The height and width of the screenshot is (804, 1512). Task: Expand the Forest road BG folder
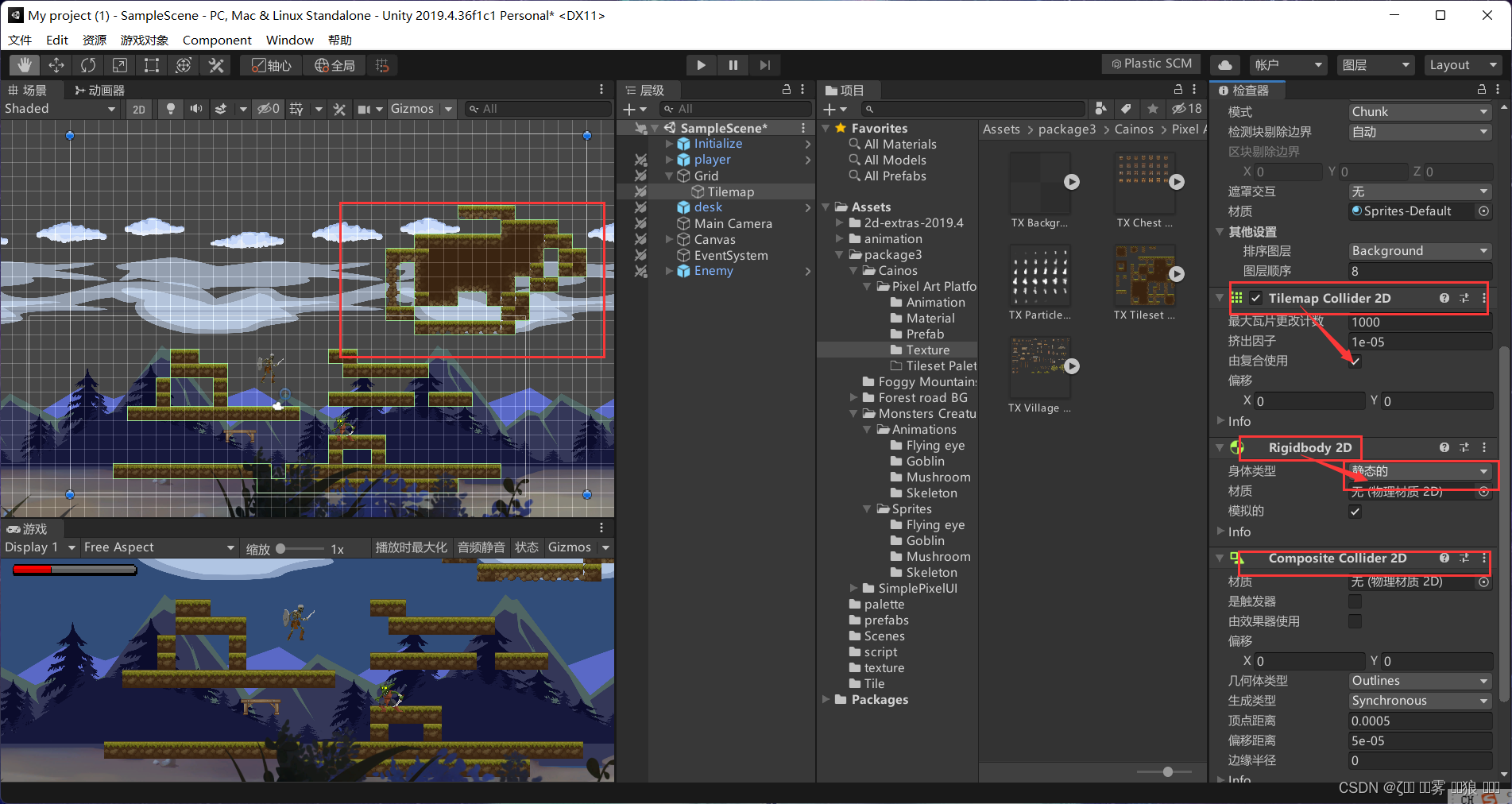click(x=853, y=398)
